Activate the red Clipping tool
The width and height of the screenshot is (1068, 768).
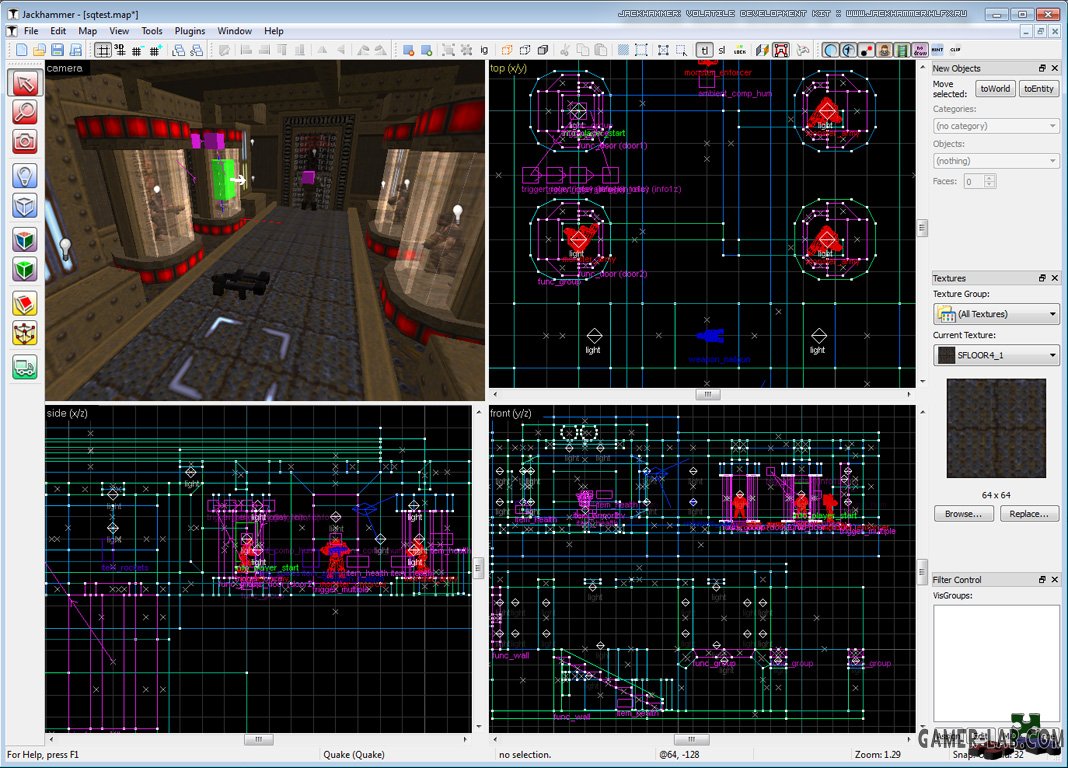(25, 304)
